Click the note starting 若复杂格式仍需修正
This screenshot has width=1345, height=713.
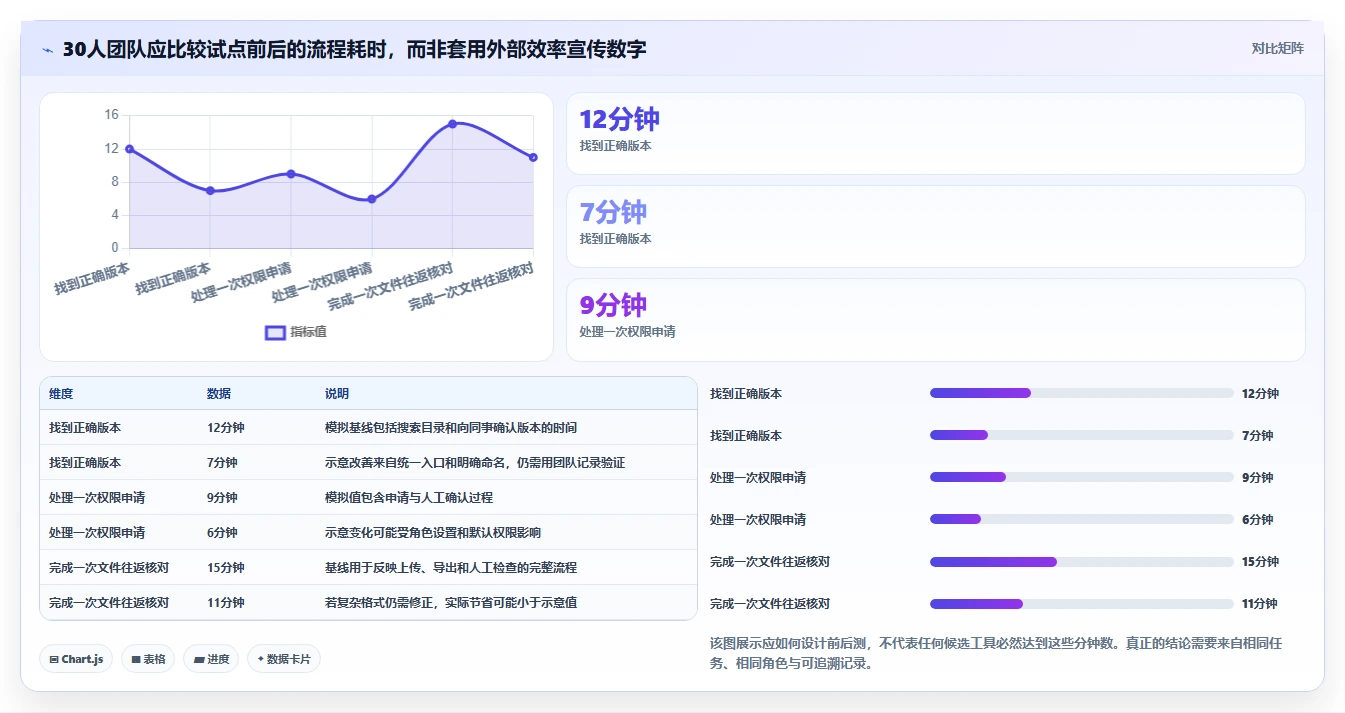[x=451, y=603]
